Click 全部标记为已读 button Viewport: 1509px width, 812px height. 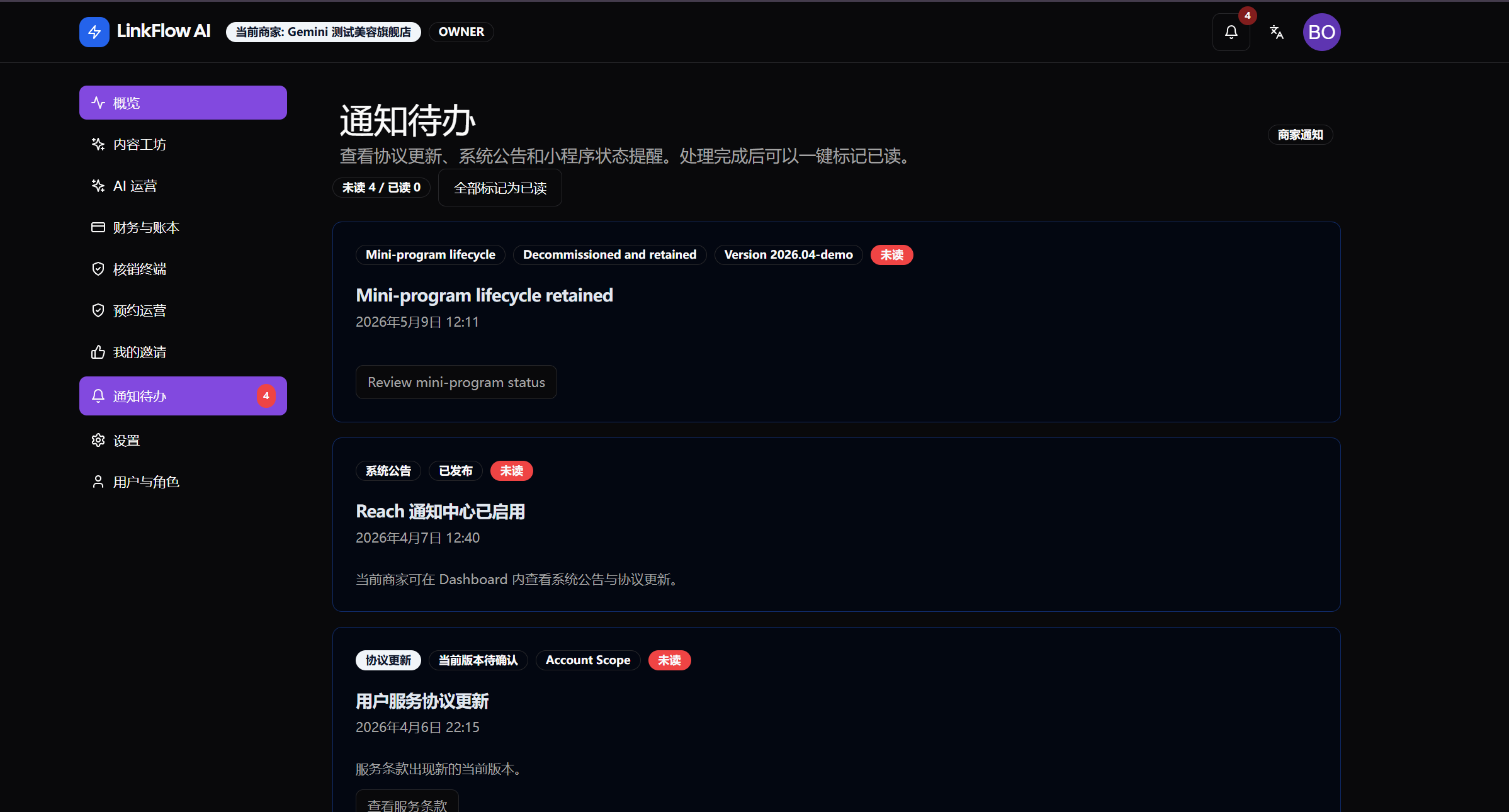[x=500, y=188]
